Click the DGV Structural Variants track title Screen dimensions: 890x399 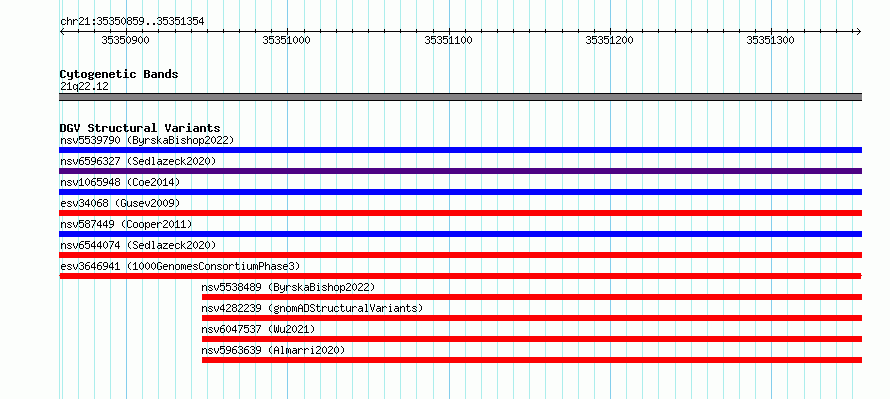tap(140, 128)
